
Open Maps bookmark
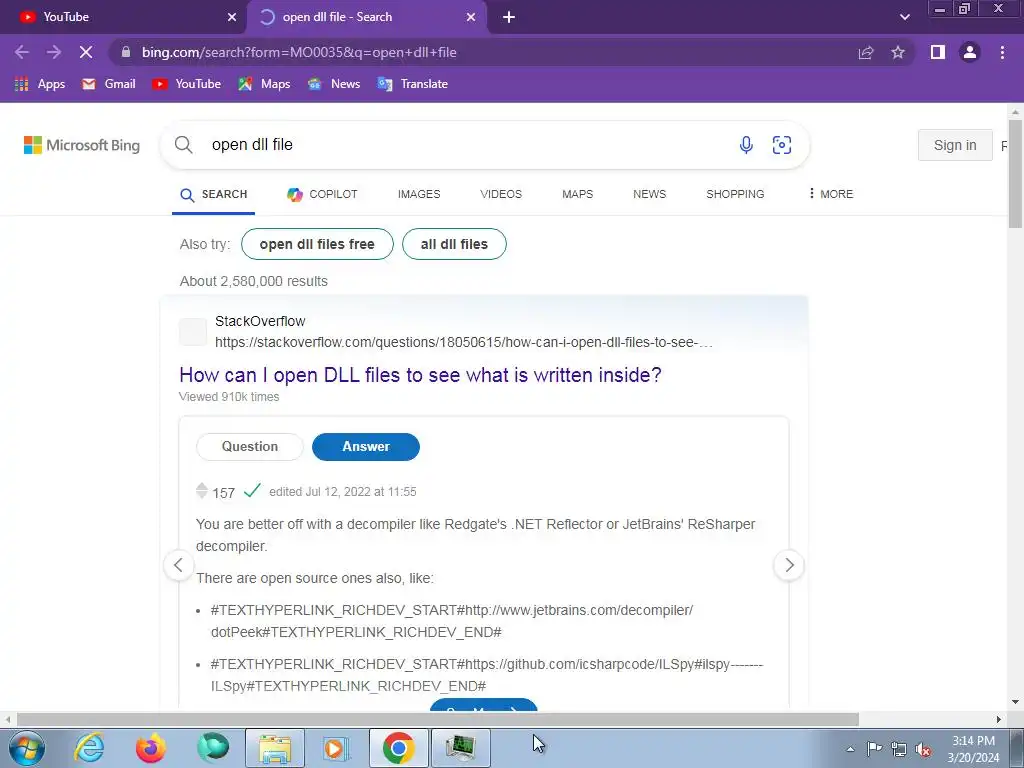tap(264, 84)
